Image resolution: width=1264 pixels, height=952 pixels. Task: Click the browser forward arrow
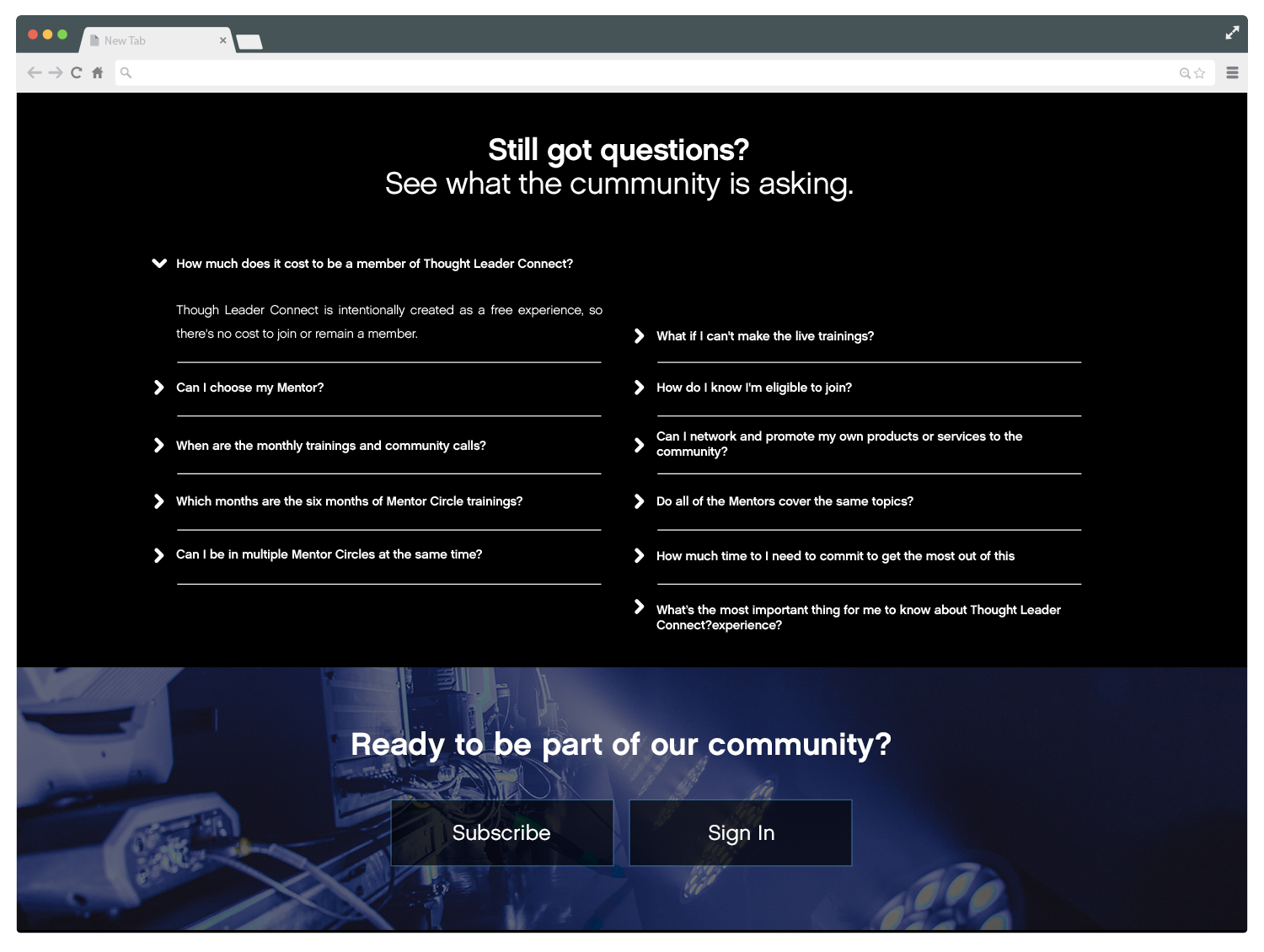(56, 73)
